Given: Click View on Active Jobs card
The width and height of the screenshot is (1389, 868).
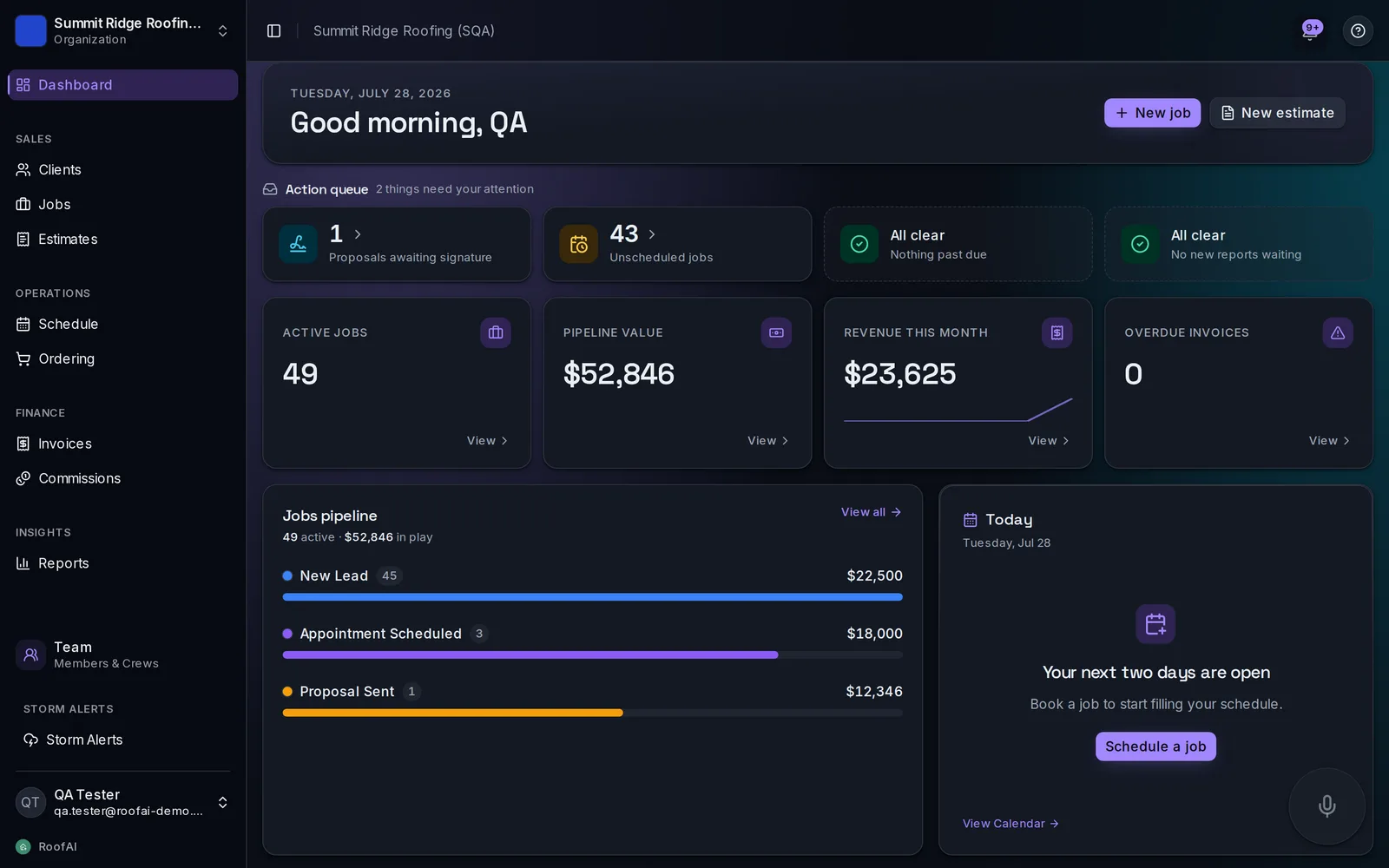Looking at the screenshot, I should (487, 441).
